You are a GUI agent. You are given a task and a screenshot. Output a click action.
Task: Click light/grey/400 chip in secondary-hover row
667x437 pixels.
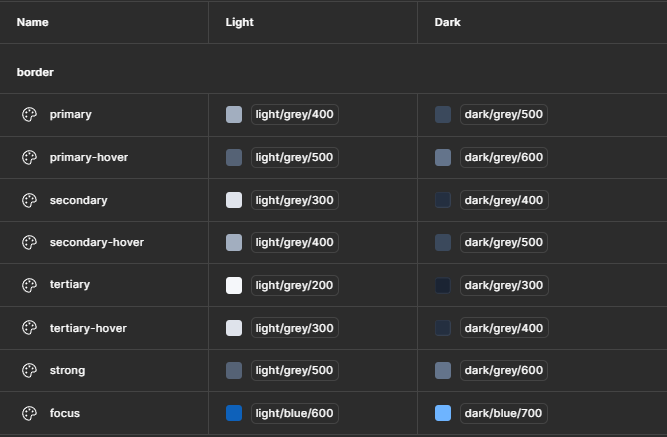(295, 243)
